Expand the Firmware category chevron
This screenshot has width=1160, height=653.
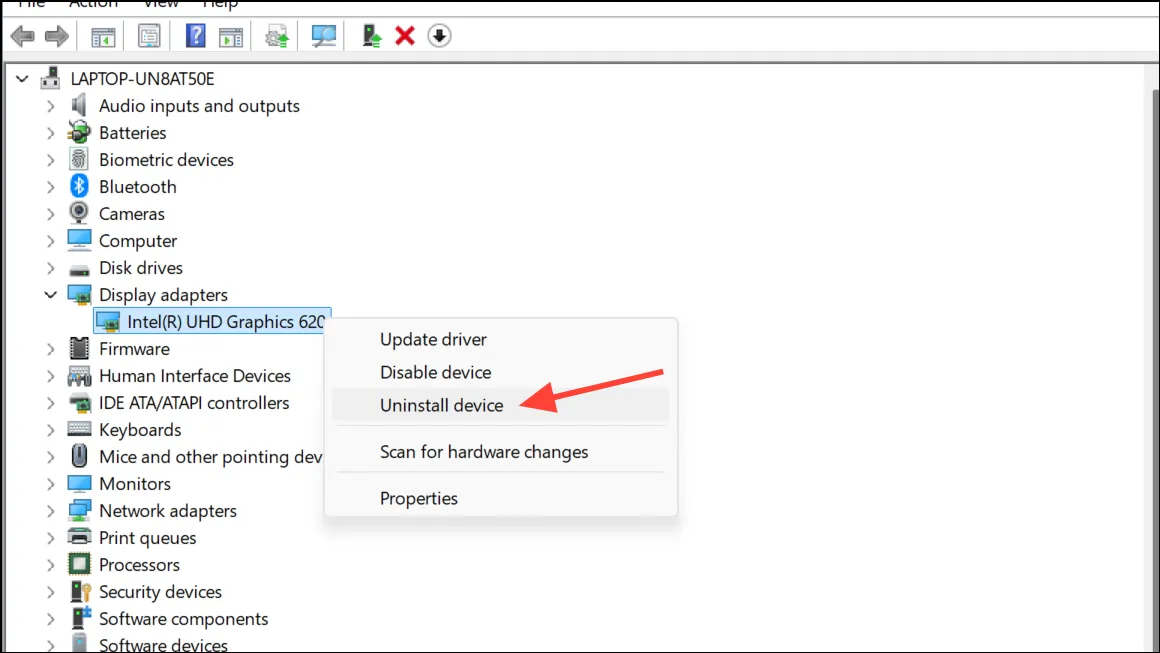(50, 349)
